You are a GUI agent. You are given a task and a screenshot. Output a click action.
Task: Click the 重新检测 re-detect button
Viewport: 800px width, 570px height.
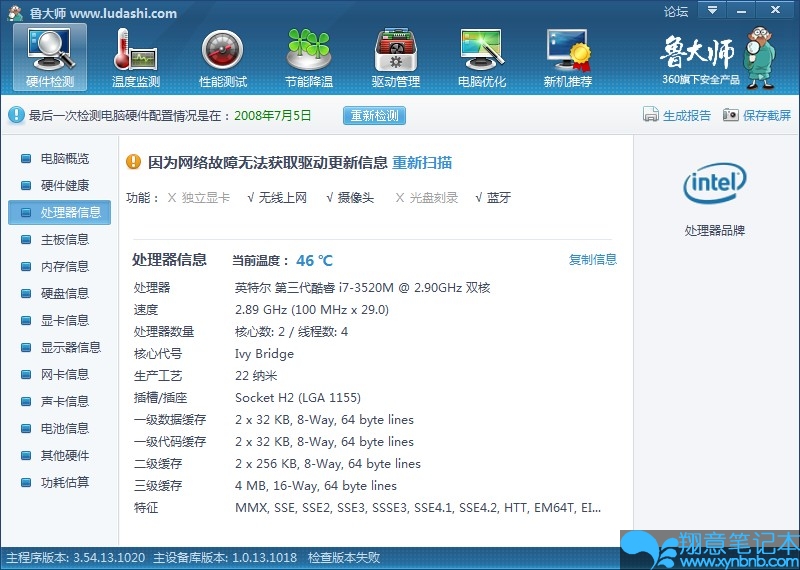[374, 115]
